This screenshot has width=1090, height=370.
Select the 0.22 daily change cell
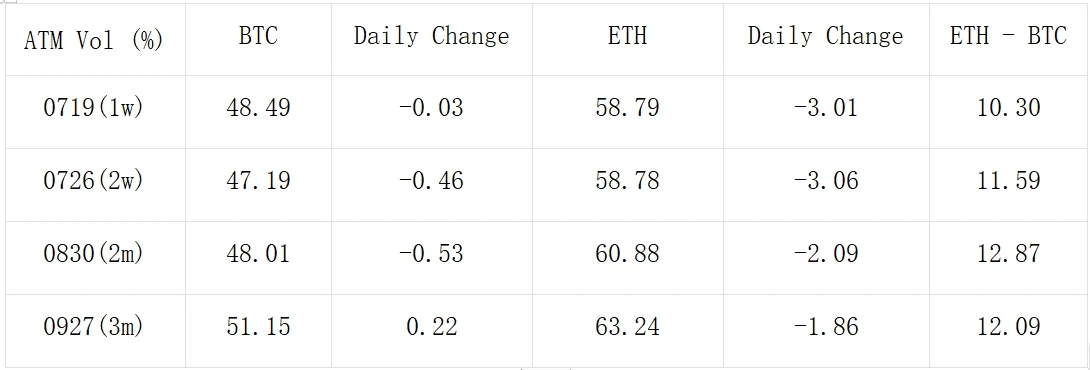[x=432, y=330]
